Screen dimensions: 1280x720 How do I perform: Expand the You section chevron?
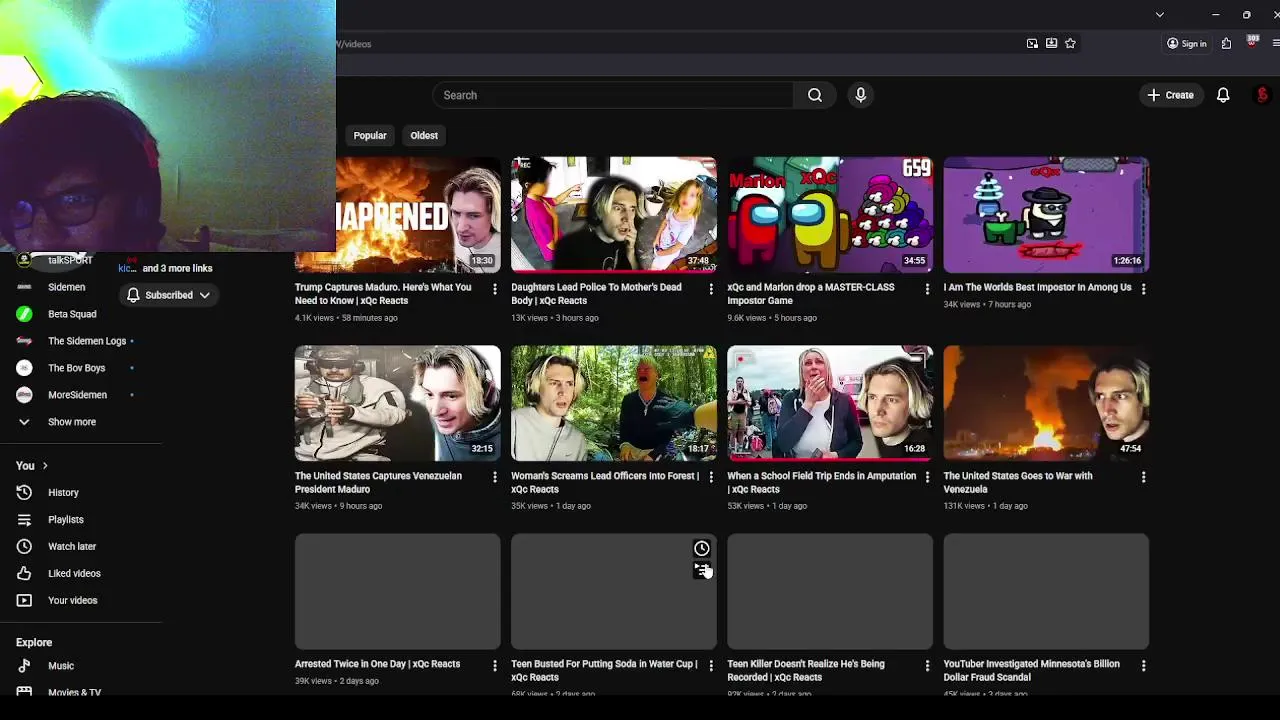45,466
